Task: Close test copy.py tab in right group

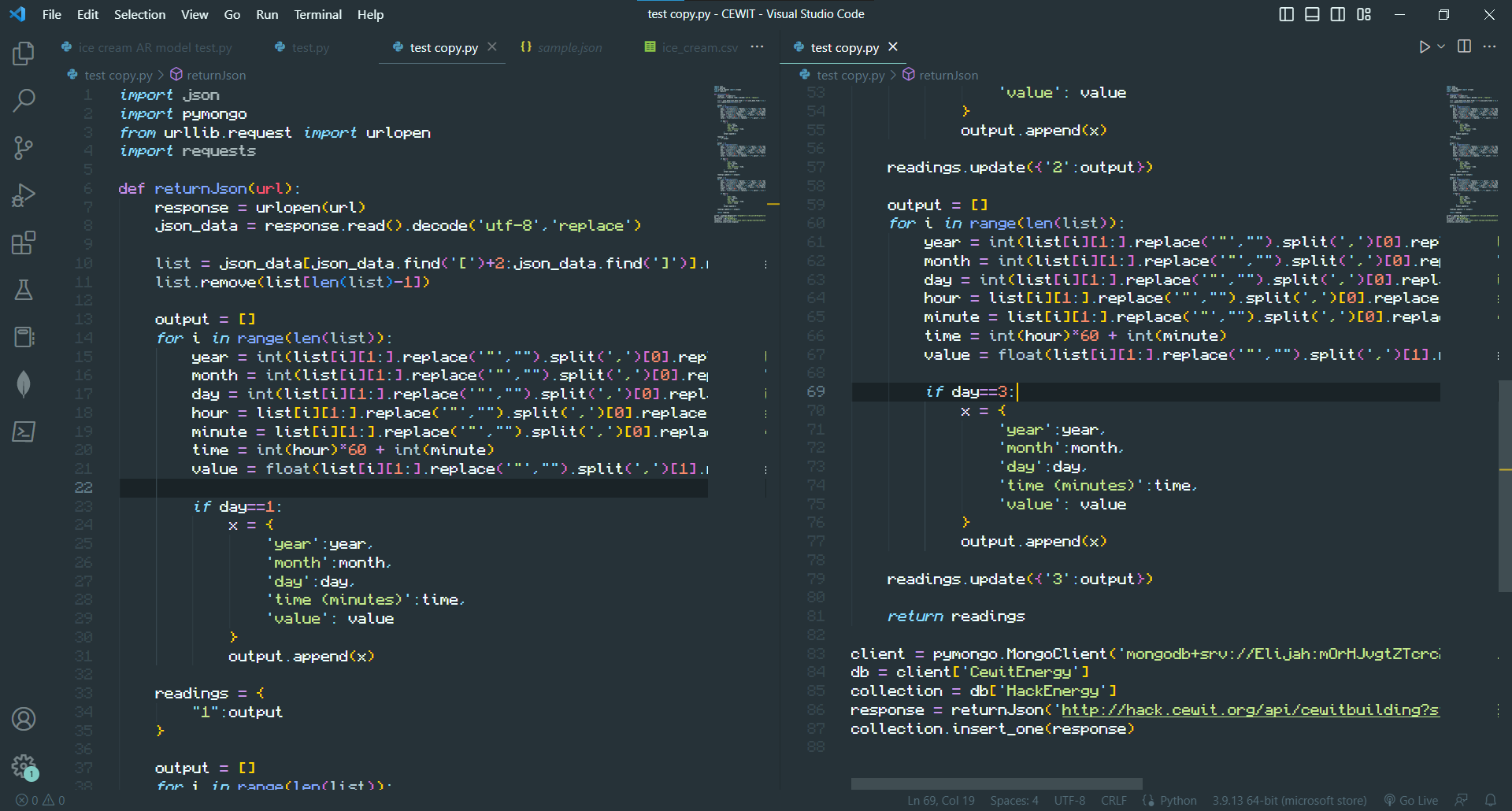Action: 893,47
